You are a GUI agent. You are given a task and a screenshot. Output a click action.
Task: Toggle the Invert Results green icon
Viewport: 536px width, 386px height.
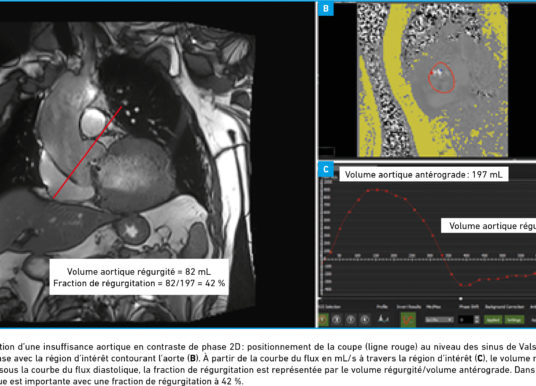(x=408, y=320)
